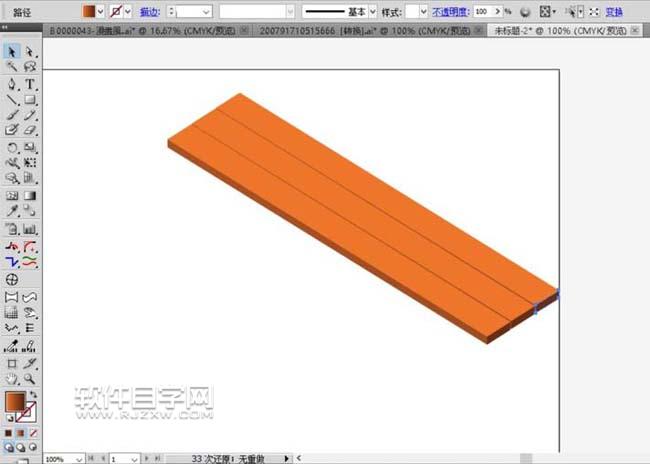Click the Stroke none swatch in toolbox

pyautogui.click(x=26, y=411)
